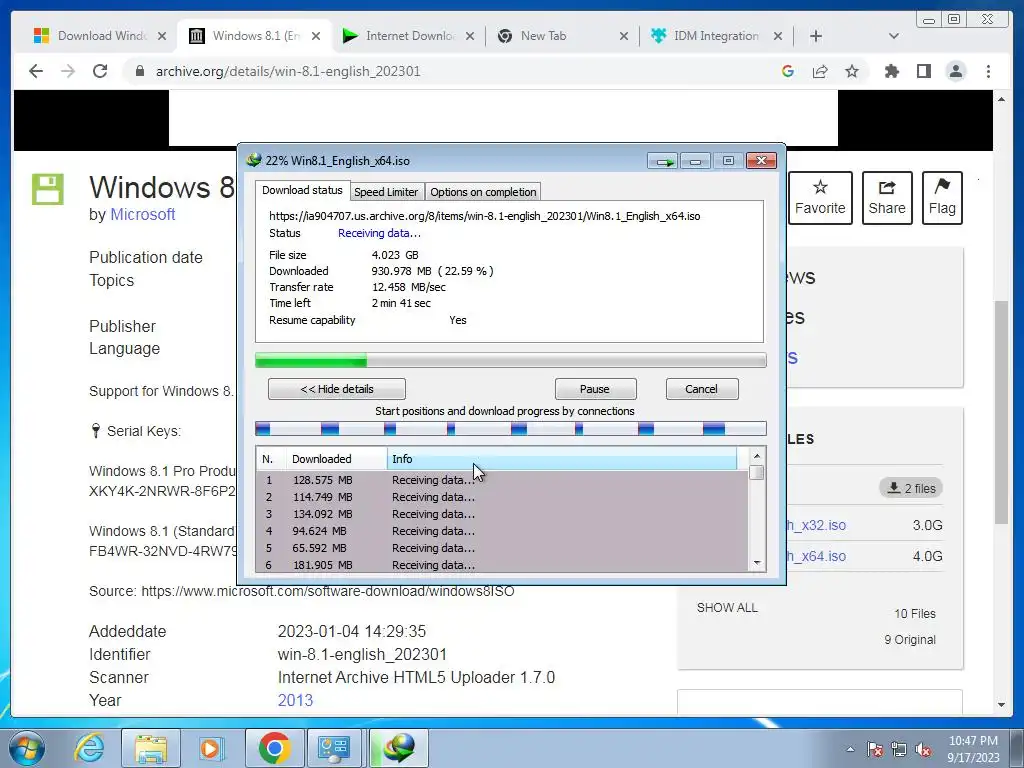Select connection row with 94.624 MB
Viewport: 1024px width, 768px height.
[x=502, y=531]
